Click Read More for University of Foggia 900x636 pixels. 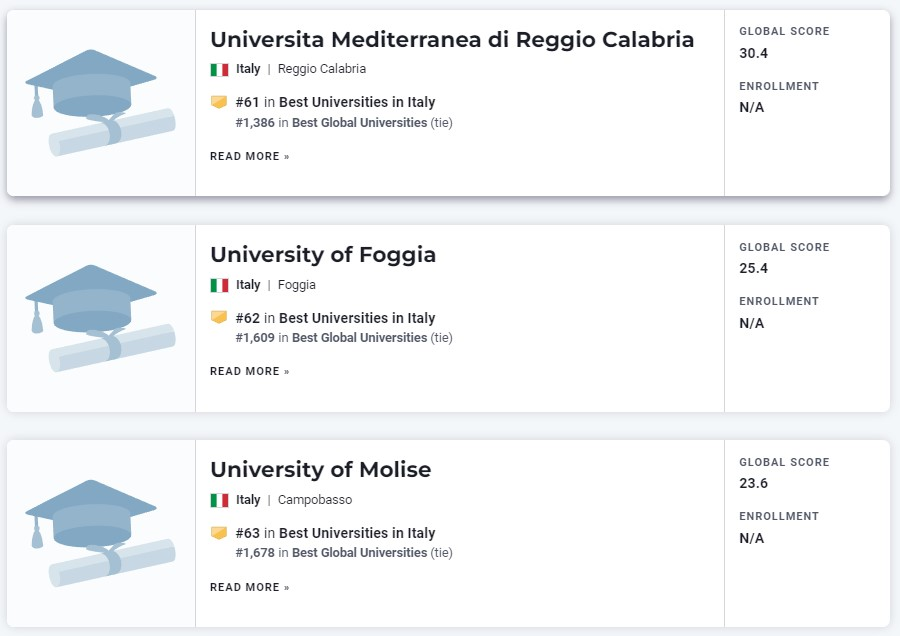250,371
